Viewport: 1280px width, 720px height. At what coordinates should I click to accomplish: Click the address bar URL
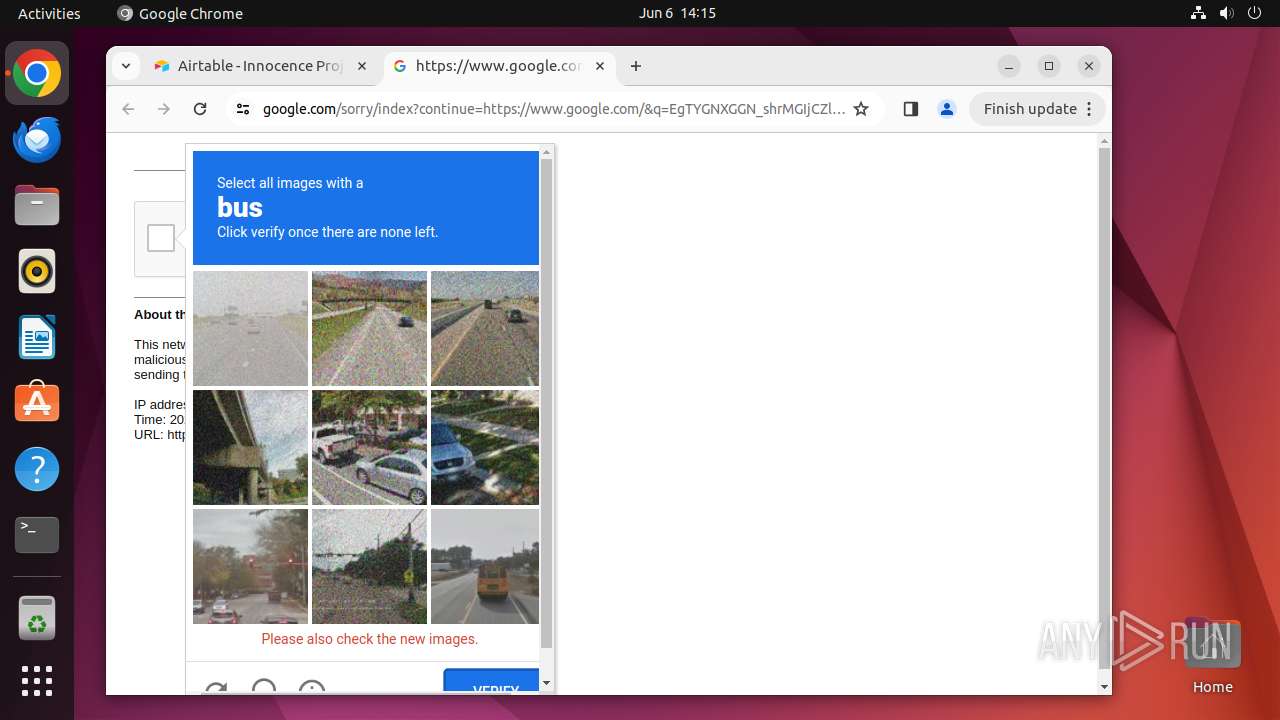[x=554, y=109]
